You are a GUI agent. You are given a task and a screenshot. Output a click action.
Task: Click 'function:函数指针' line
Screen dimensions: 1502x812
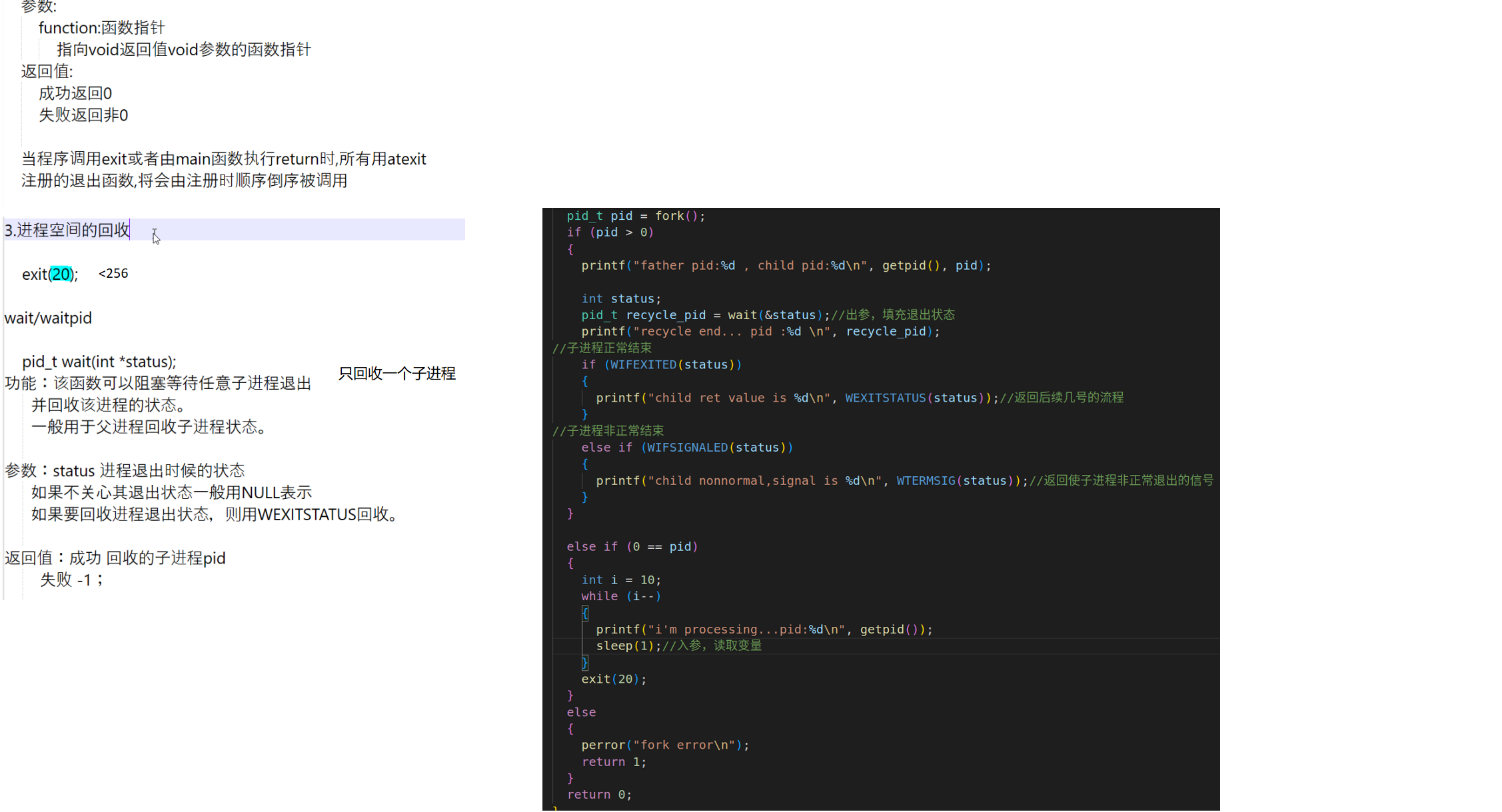[x=101, y=27]
